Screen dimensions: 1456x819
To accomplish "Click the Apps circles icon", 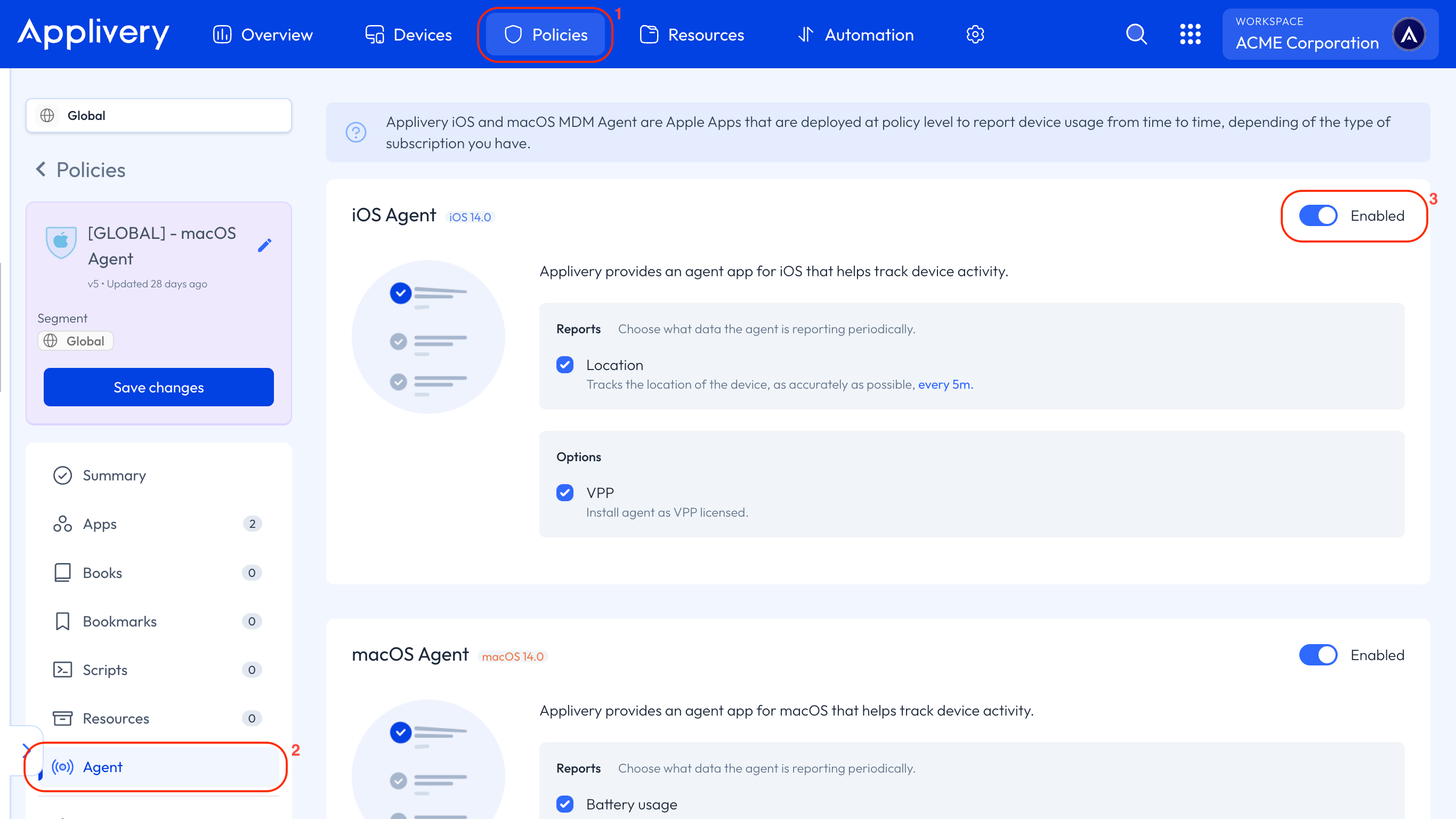I will (62, 524).
